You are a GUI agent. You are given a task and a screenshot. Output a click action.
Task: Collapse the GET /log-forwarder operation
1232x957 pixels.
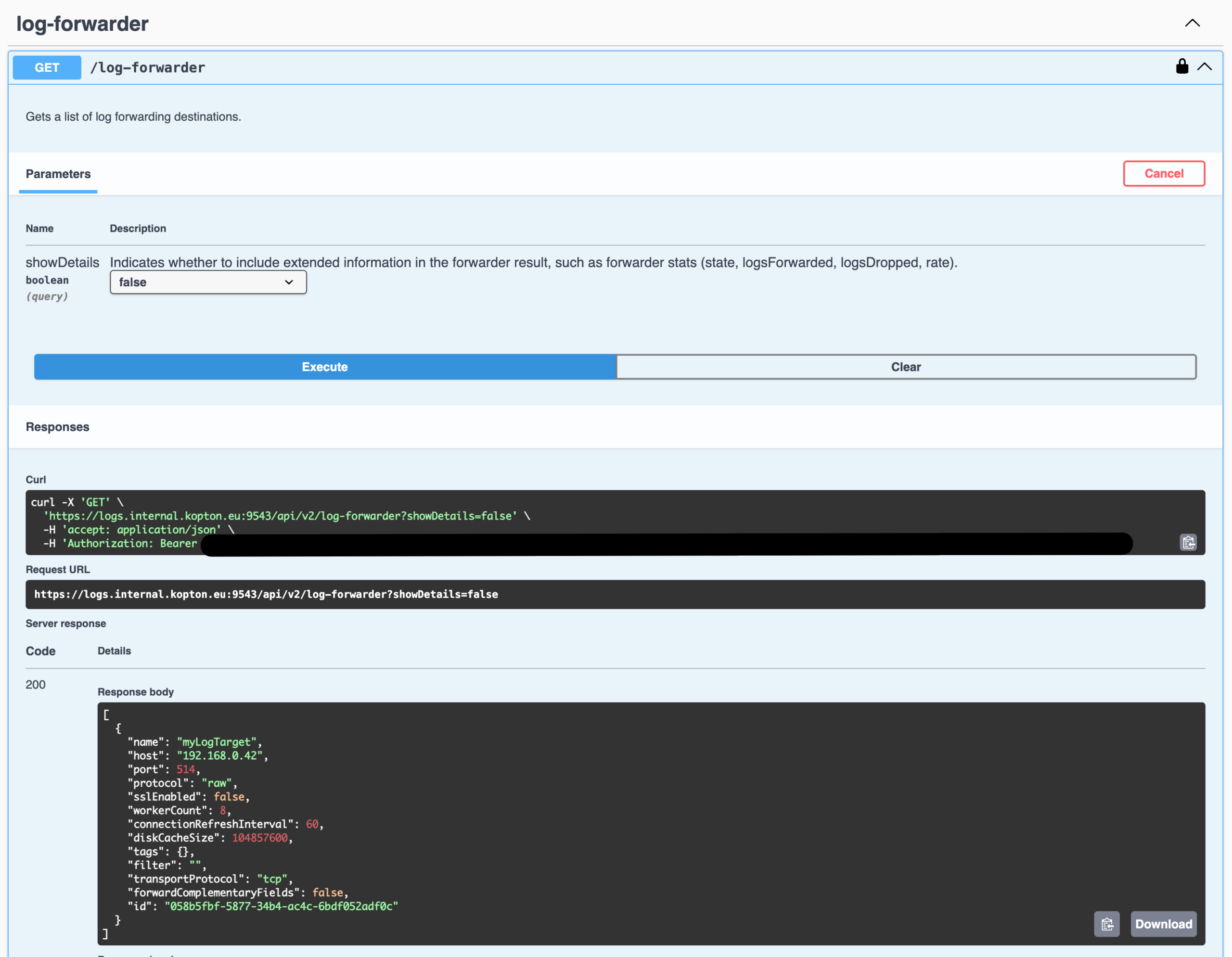click(x=1205, y=66)
